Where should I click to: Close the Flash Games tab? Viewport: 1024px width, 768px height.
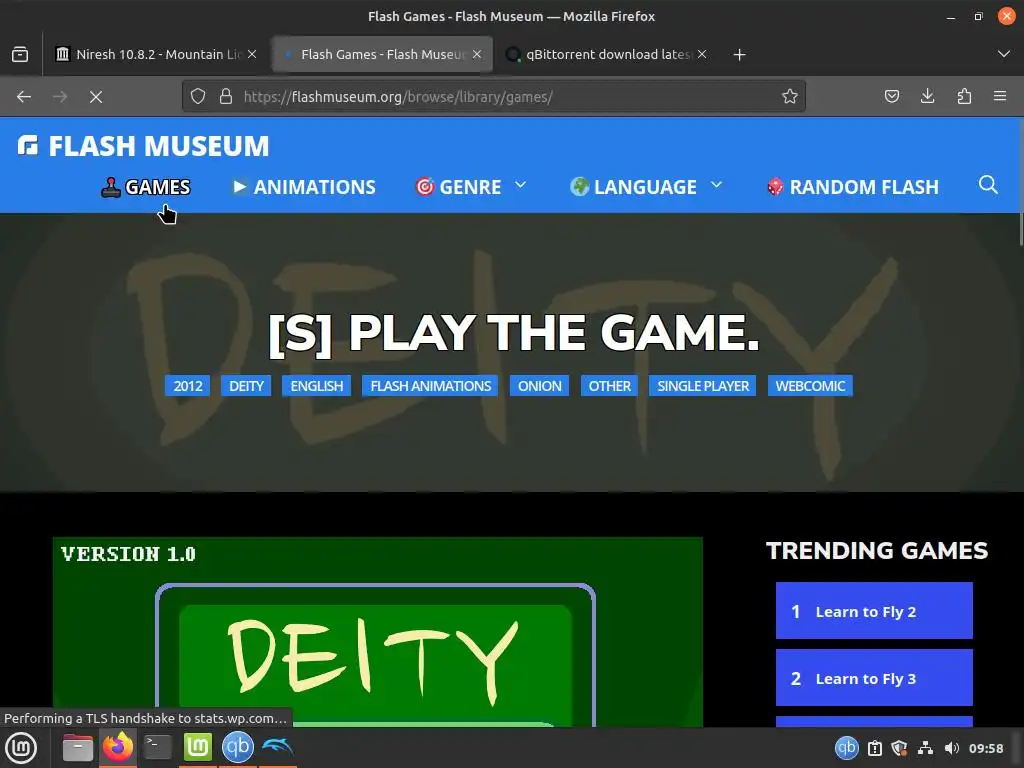click(477, 54)
